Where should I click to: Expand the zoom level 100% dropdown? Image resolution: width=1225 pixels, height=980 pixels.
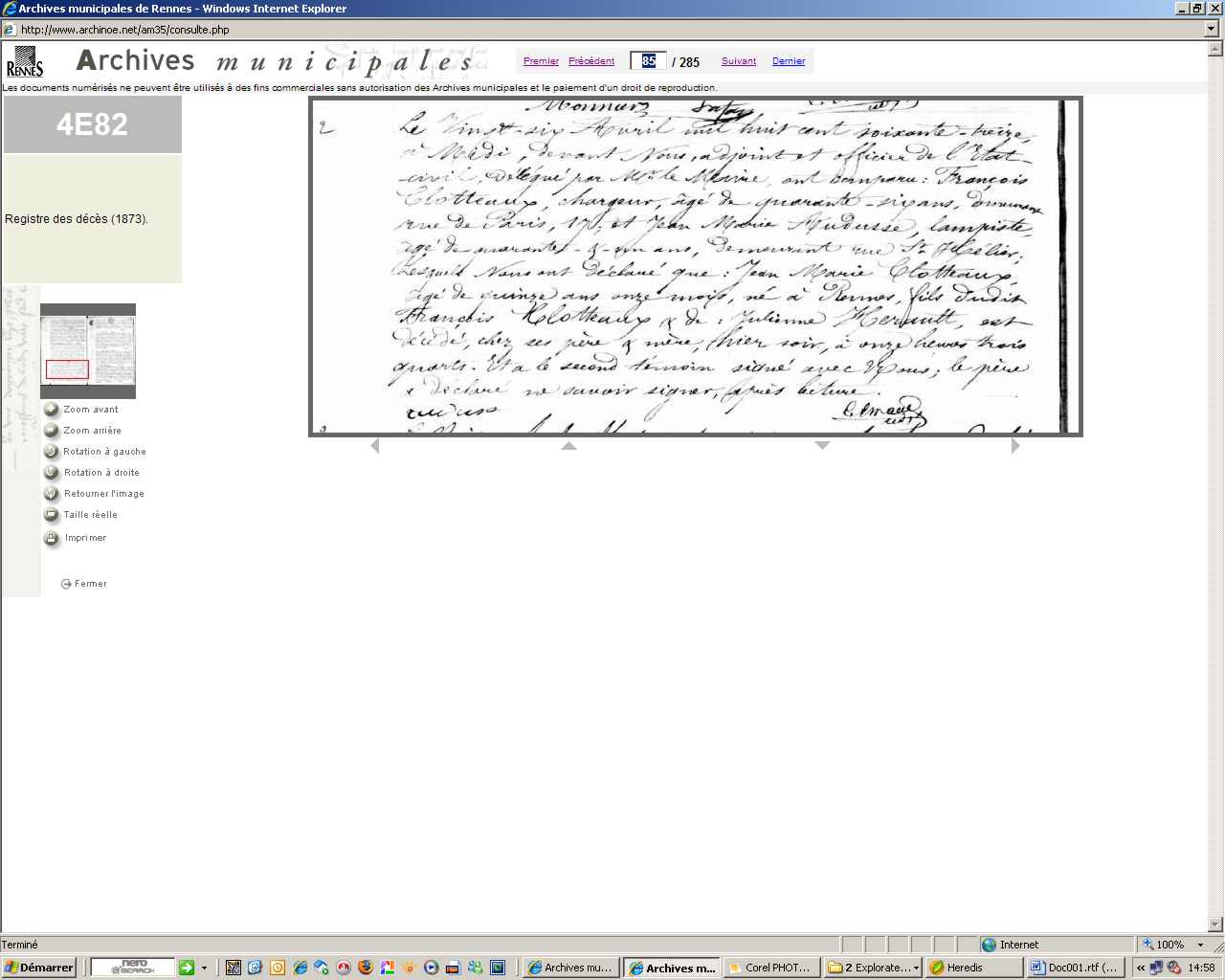point(1200,945)
